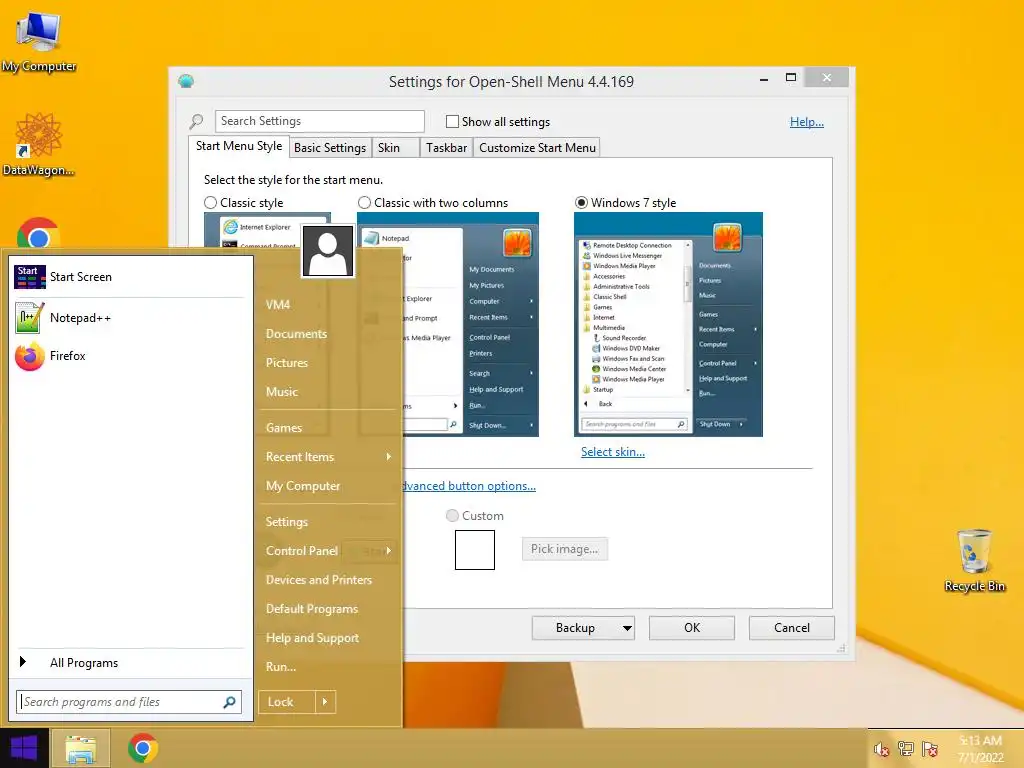Open the arrow next to Lock

pyautogui.click(x=325, y=702)
